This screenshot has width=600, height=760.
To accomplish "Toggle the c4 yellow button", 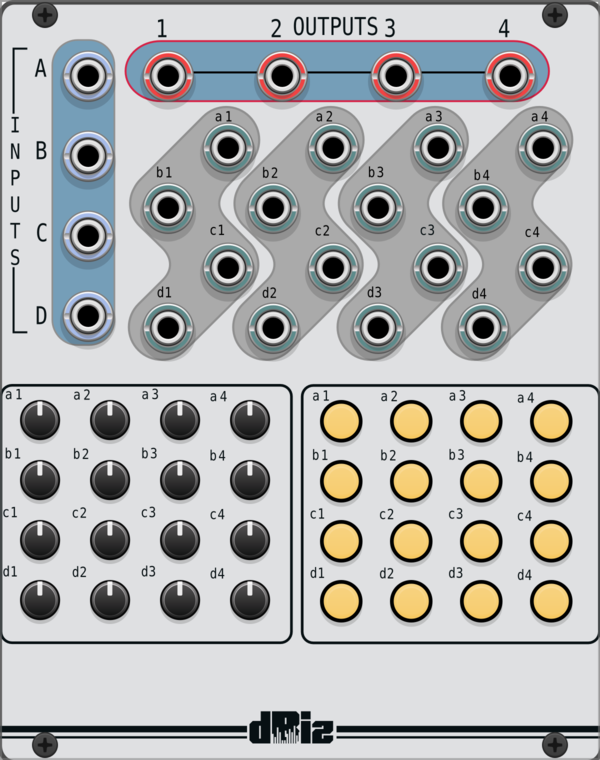I will pyautogui.click(x=552, y=541).
